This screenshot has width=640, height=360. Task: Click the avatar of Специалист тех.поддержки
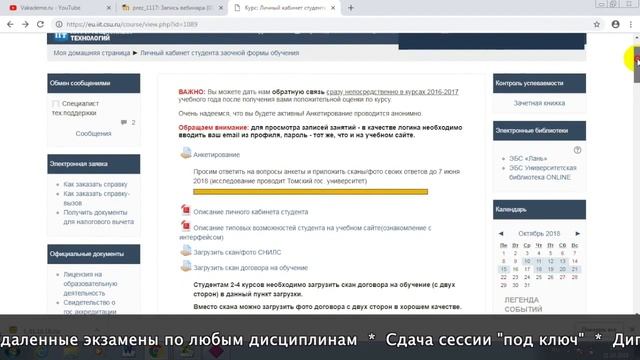pos(56,104)
